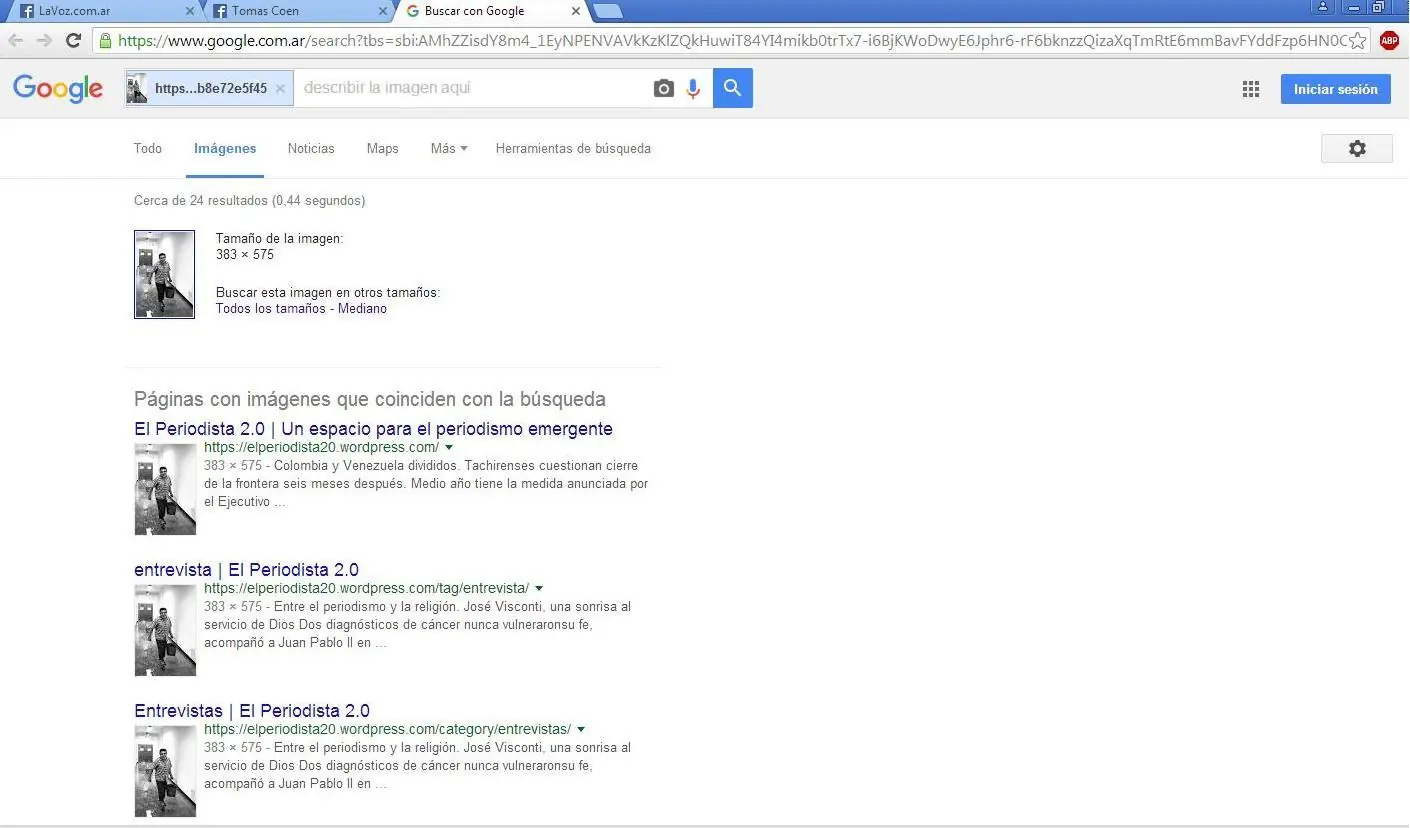
Task: Go back using the browser arrow
Action: point(16,41)
